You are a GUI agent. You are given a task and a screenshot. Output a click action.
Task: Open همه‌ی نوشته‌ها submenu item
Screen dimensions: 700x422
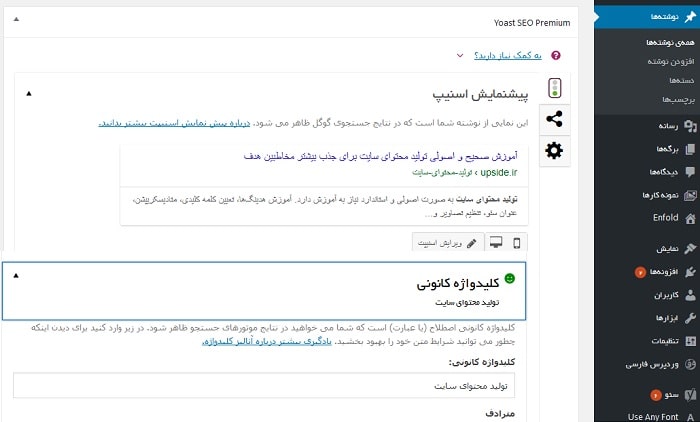tap(670, 42)
